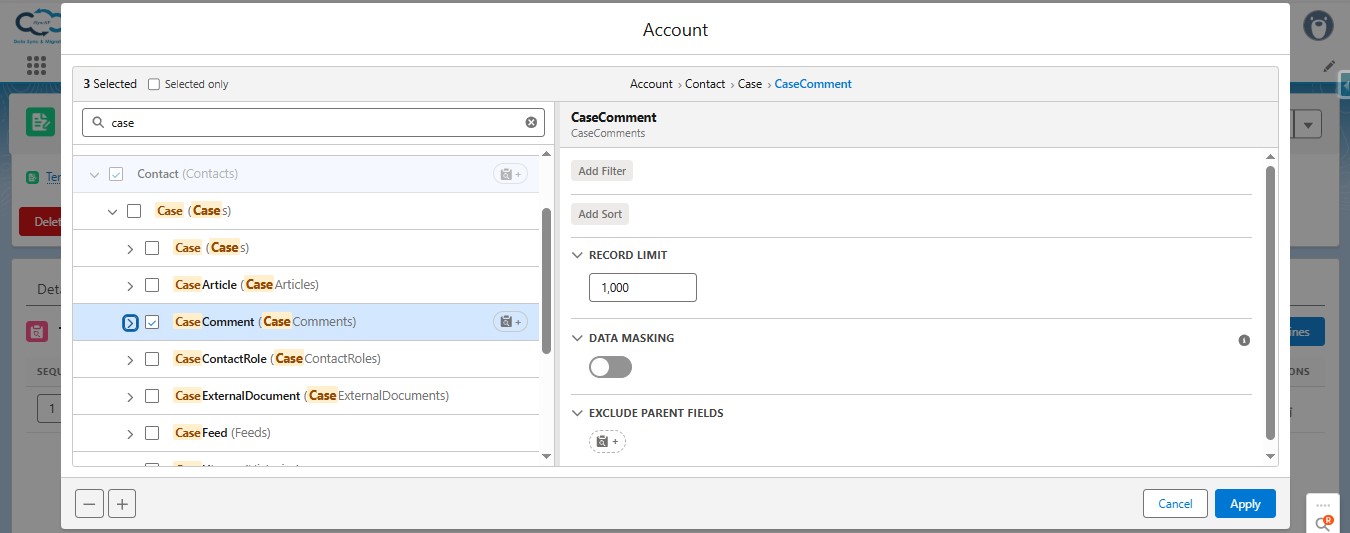
Task: Click the Add Sort button
Action: pyautogui.click(x=600, y=214)
